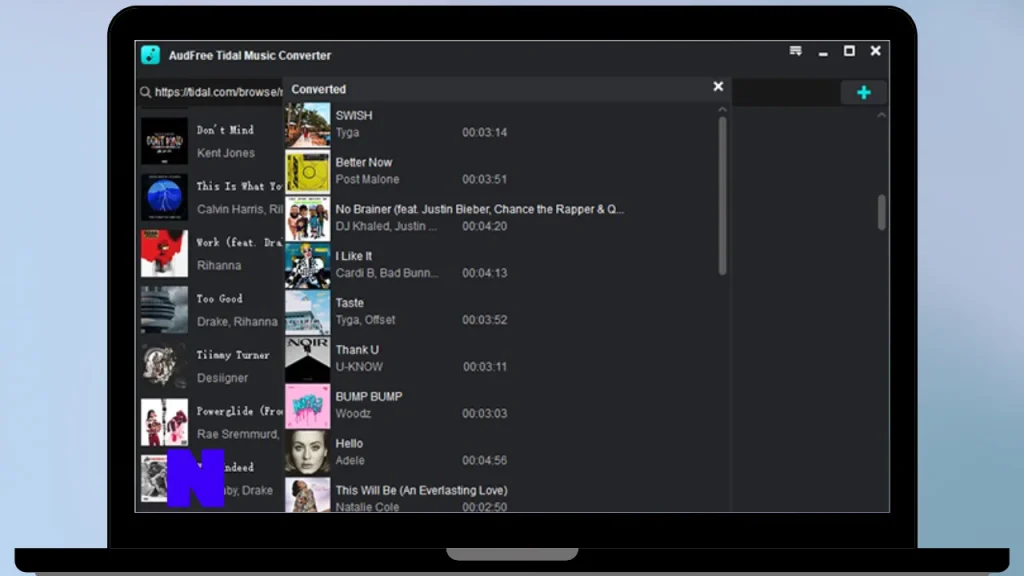
Task: Click the Don't Mind song title
Action: [x=225, y=130]
